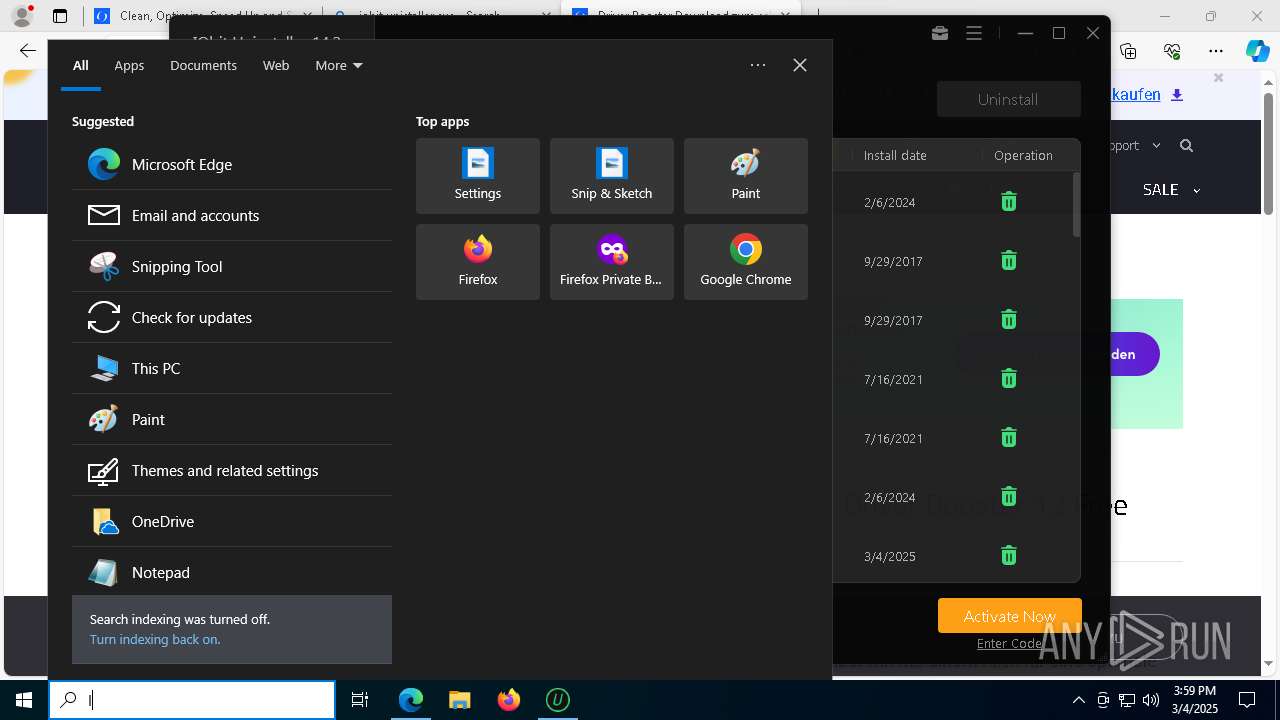Screen dimensions: 1280x720
Task: Select Check for updates suggestion
Action: 231,317
